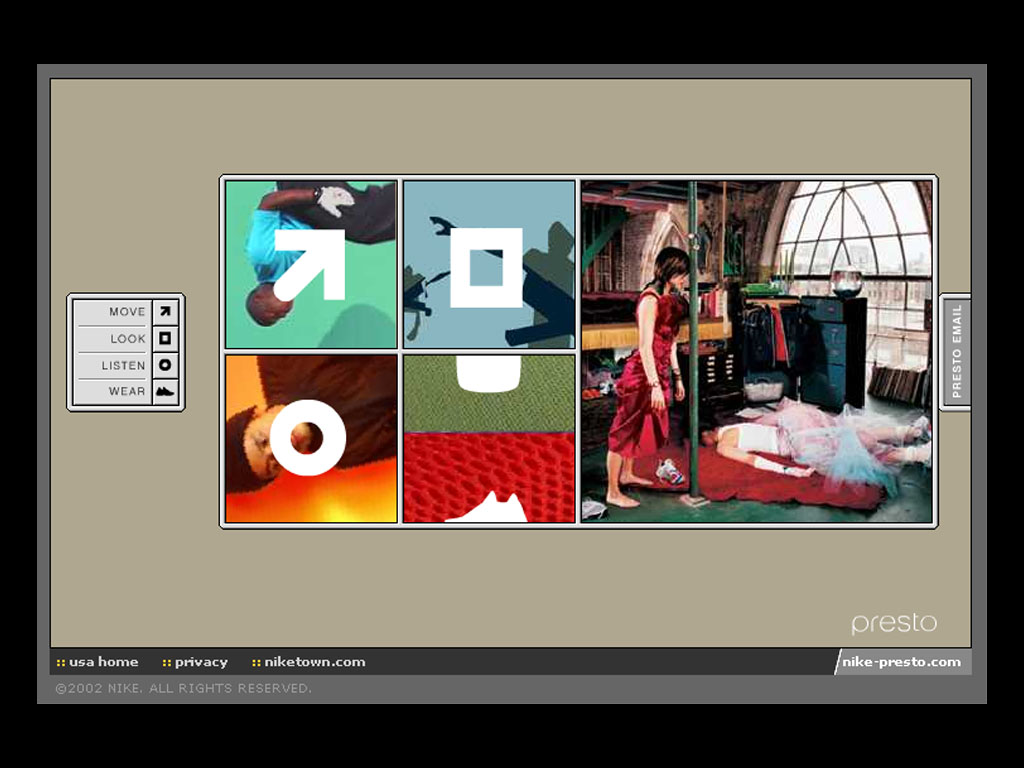This screenshot has width=1024, height=768.
Task: Click the MOVE arrow icon in the side menu
Action: pyautogui.click(x=165, y=312)
